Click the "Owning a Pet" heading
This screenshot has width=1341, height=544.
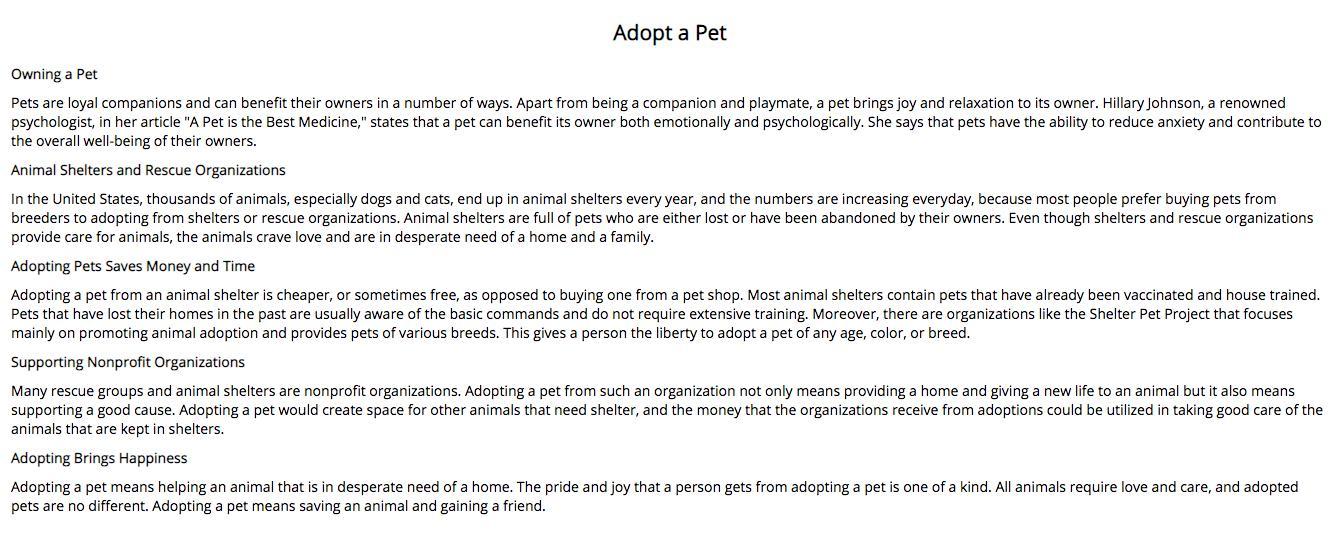coord(54,74)
